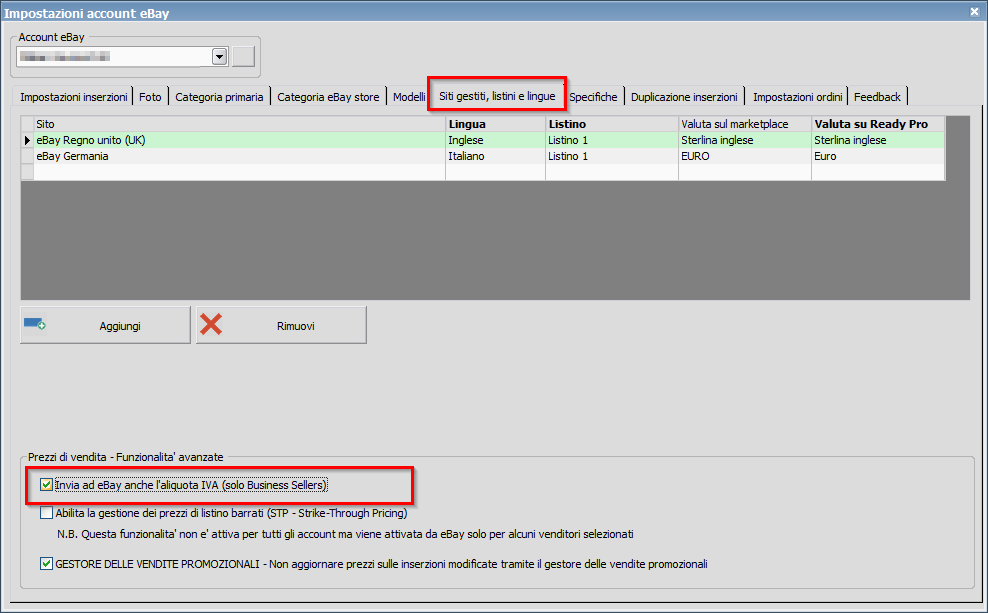Click the Inglese language cell
Image resolution: width=988 pixels, height=613 pixels.
pos(495,140)
